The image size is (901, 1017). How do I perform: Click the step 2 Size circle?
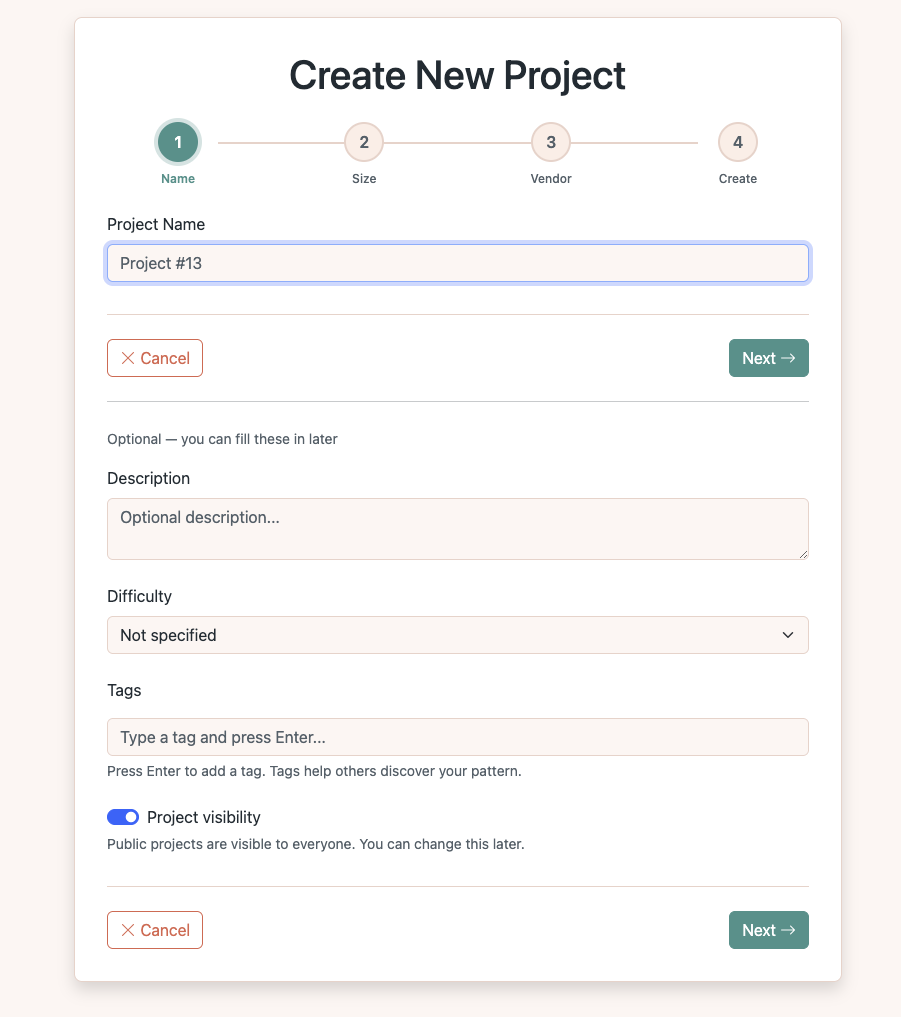[364, 141]
